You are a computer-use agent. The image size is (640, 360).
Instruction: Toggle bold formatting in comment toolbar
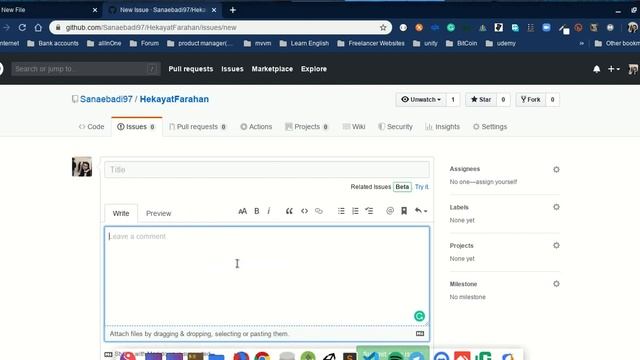pos(257,211)
